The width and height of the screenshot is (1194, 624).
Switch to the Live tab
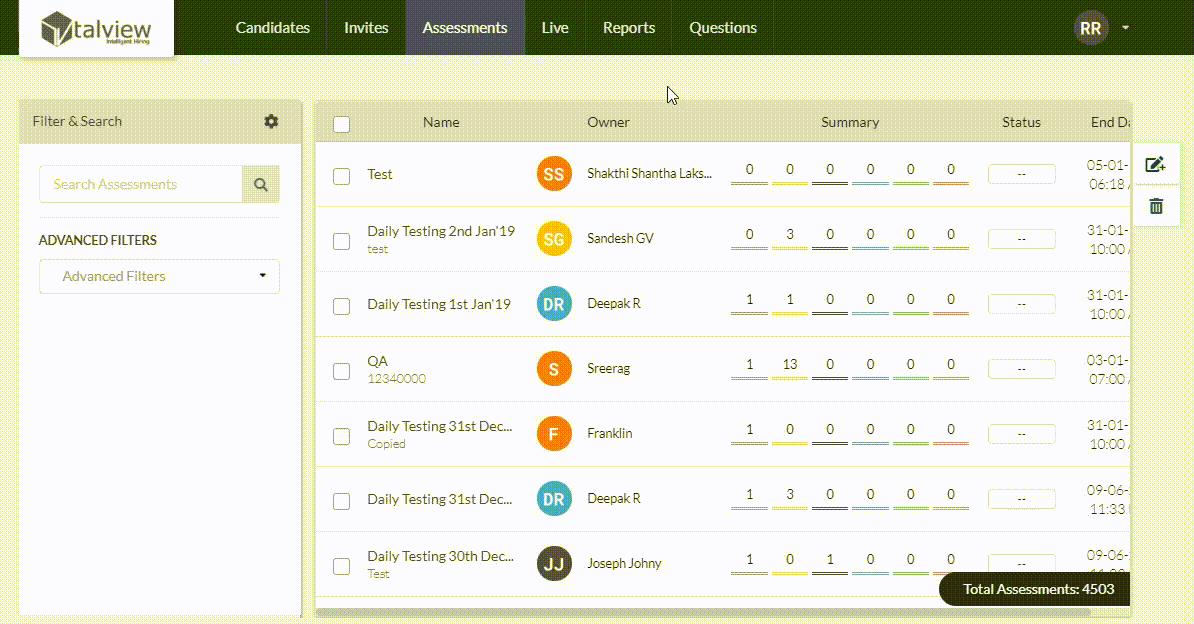555,27
